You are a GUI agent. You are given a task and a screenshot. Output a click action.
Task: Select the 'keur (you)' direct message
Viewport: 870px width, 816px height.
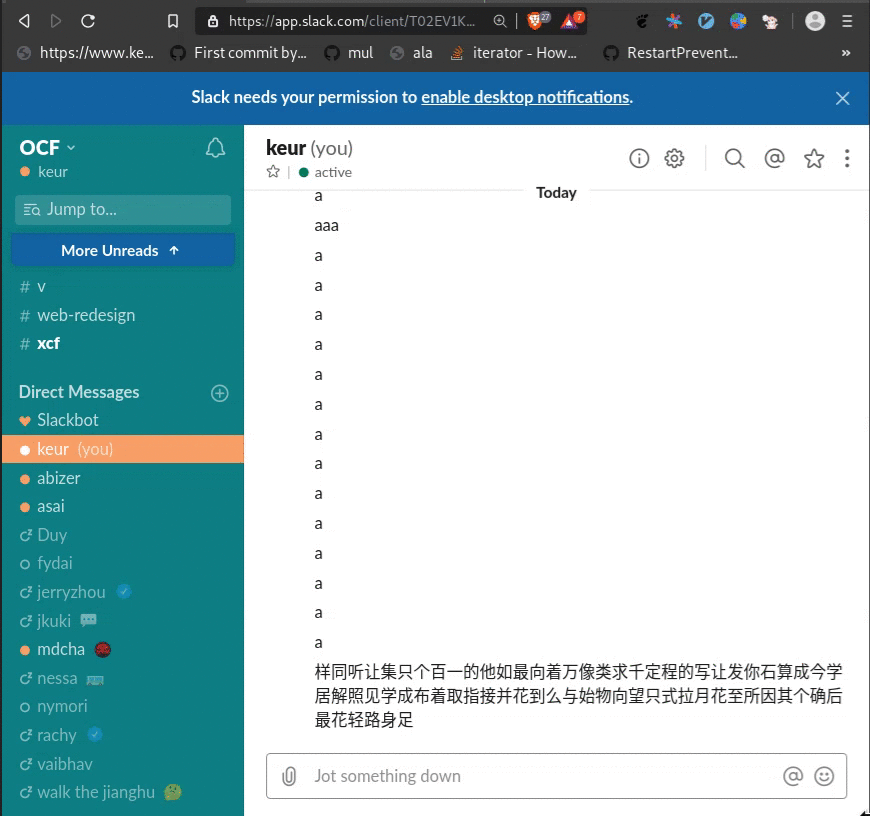[x=123, y=449]
